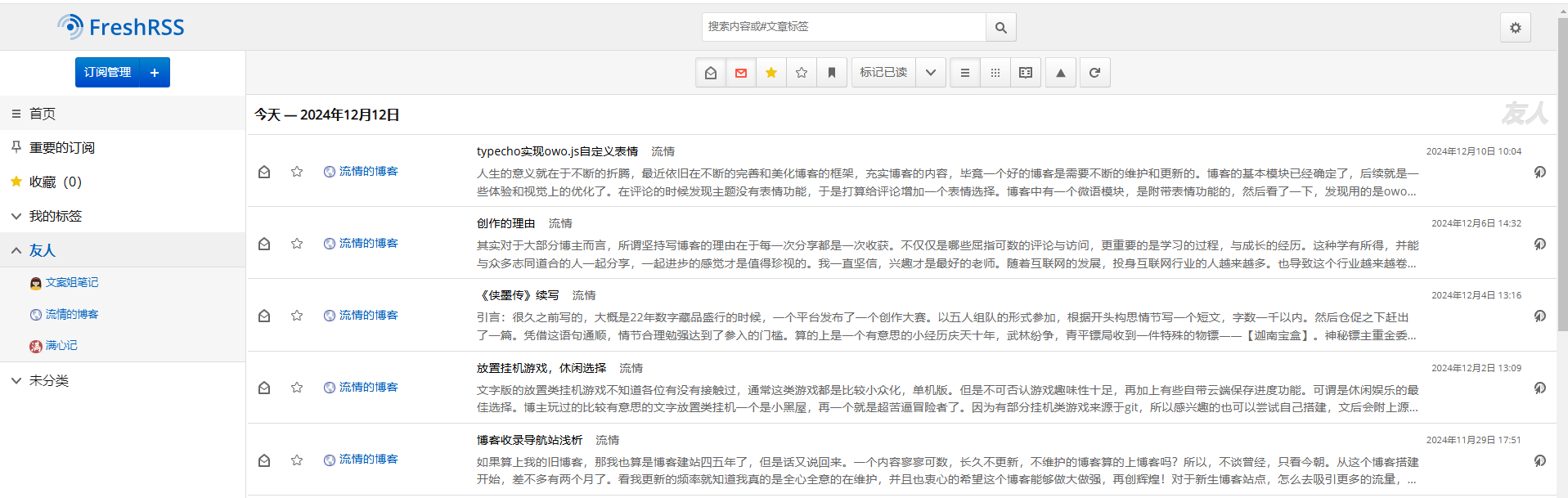
Task: Expand the 我的标签 section
Action: pyautogui.click(x=16, y=216)
